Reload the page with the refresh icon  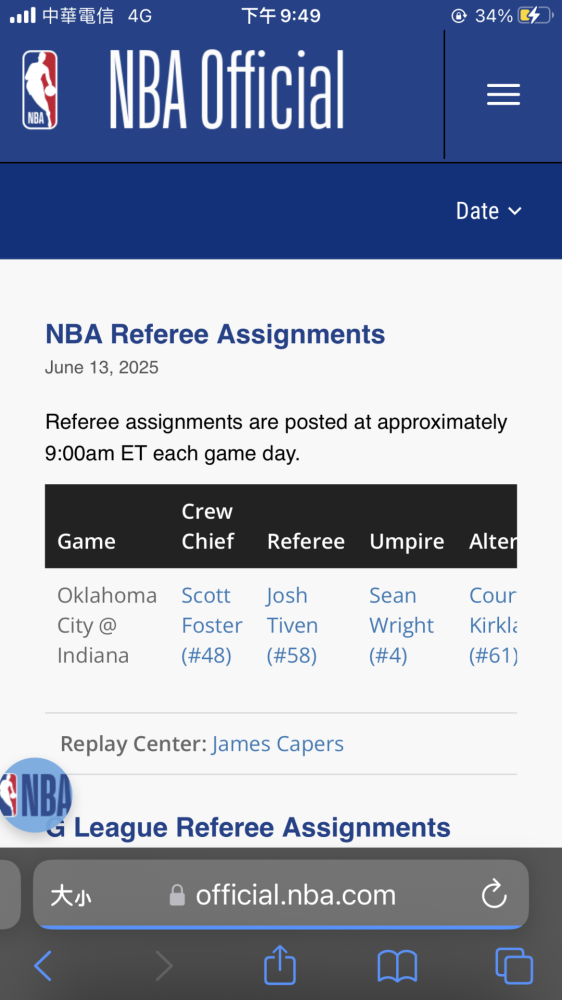click(494, 895)
